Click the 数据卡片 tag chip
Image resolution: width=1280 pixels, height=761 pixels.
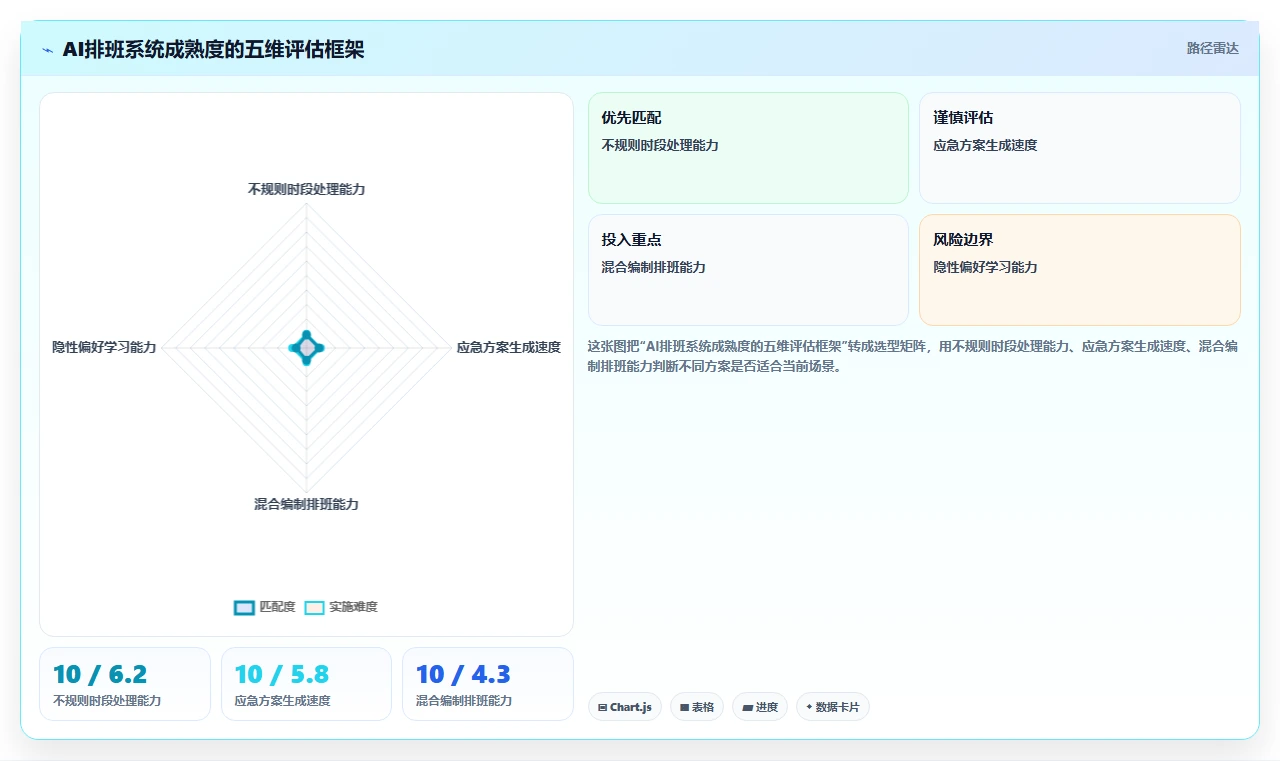(833, 707)
